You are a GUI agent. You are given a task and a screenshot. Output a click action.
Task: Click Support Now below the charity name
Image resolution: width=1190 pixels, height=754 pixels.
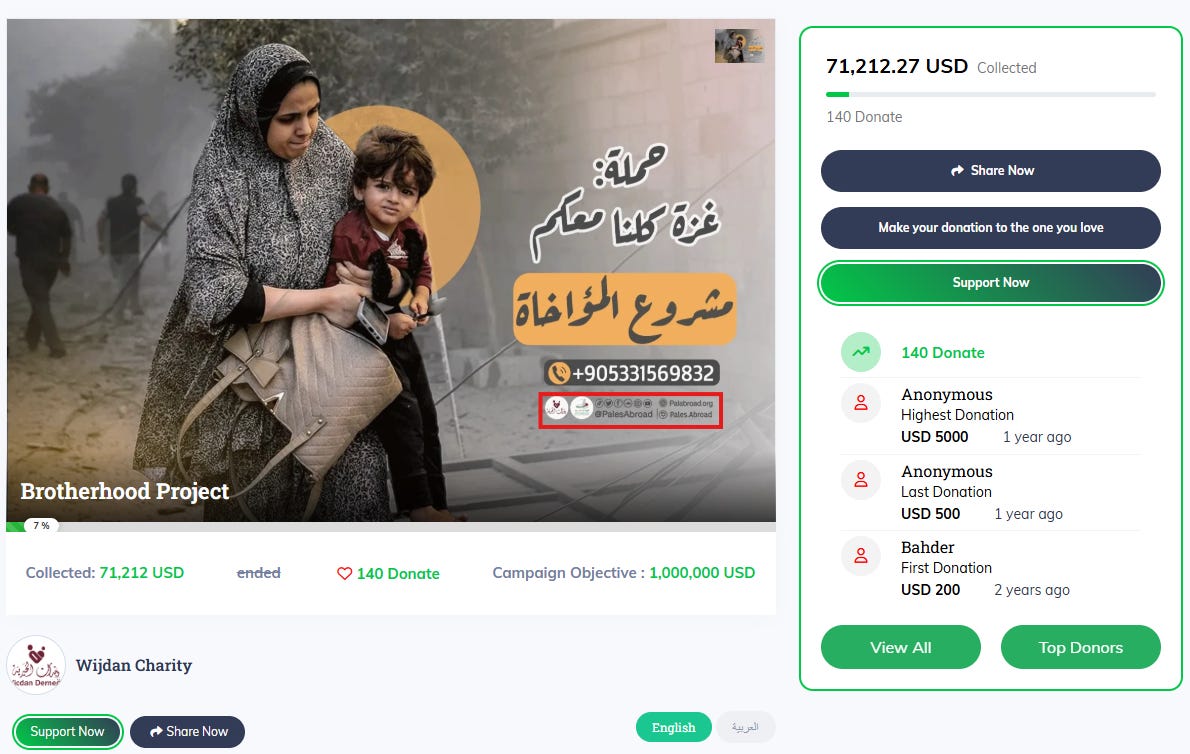[68, 732]
